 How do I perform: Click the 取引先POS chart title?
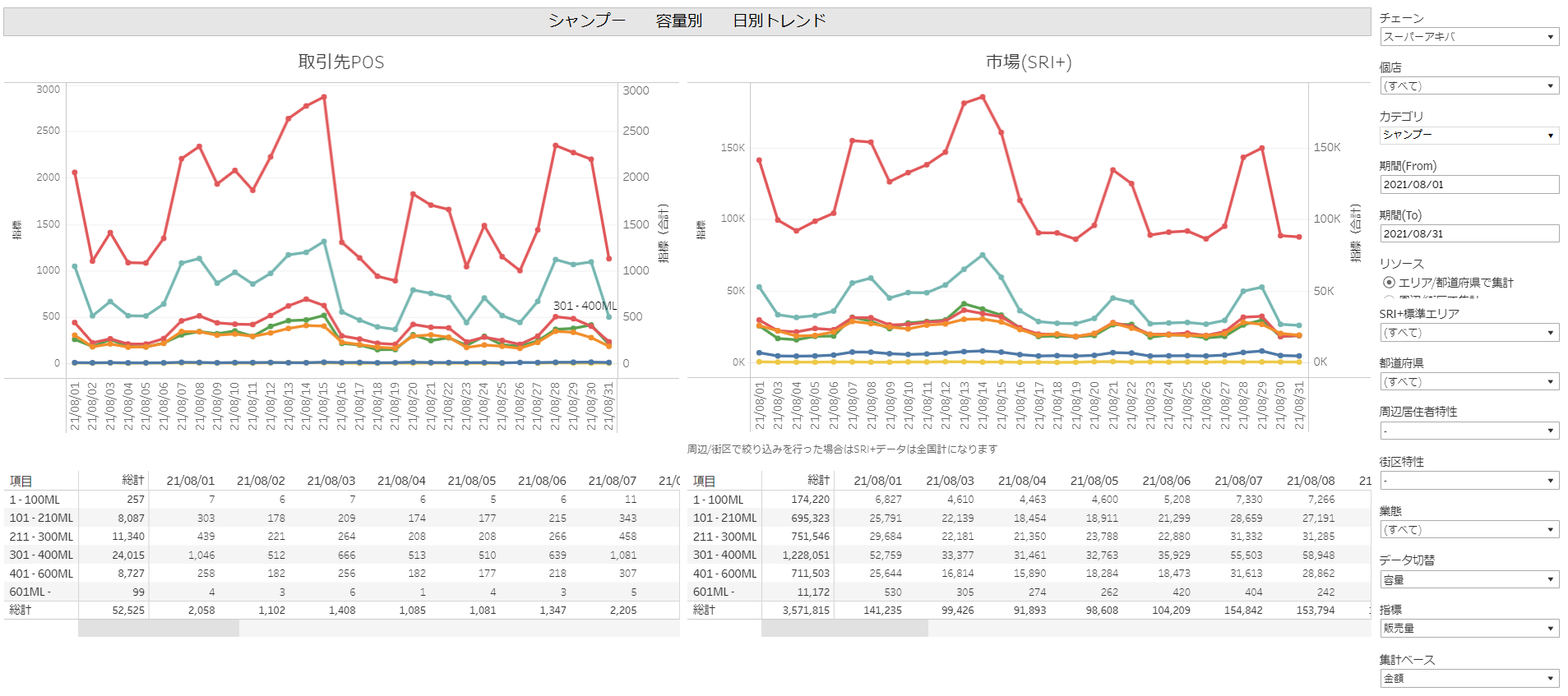coord(341,62)
